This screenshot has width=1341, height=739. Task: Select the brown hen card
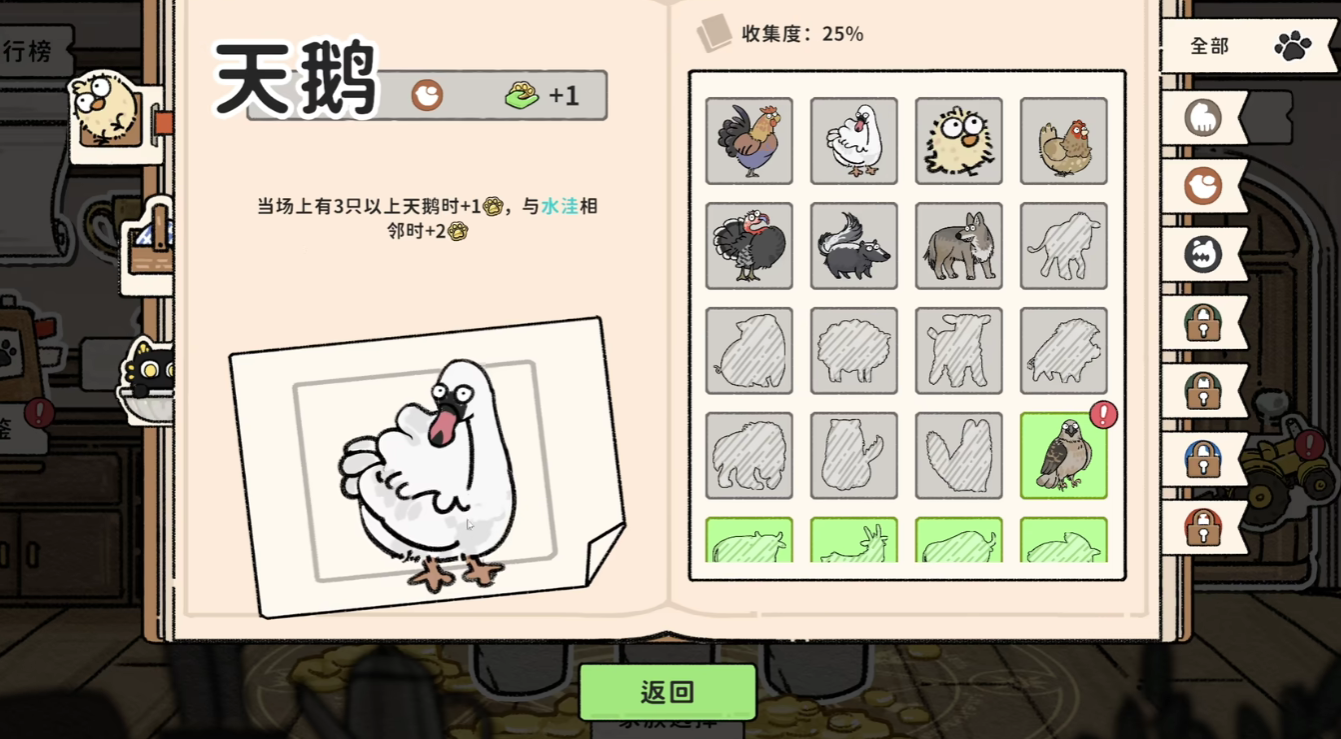click(1064, 141)
